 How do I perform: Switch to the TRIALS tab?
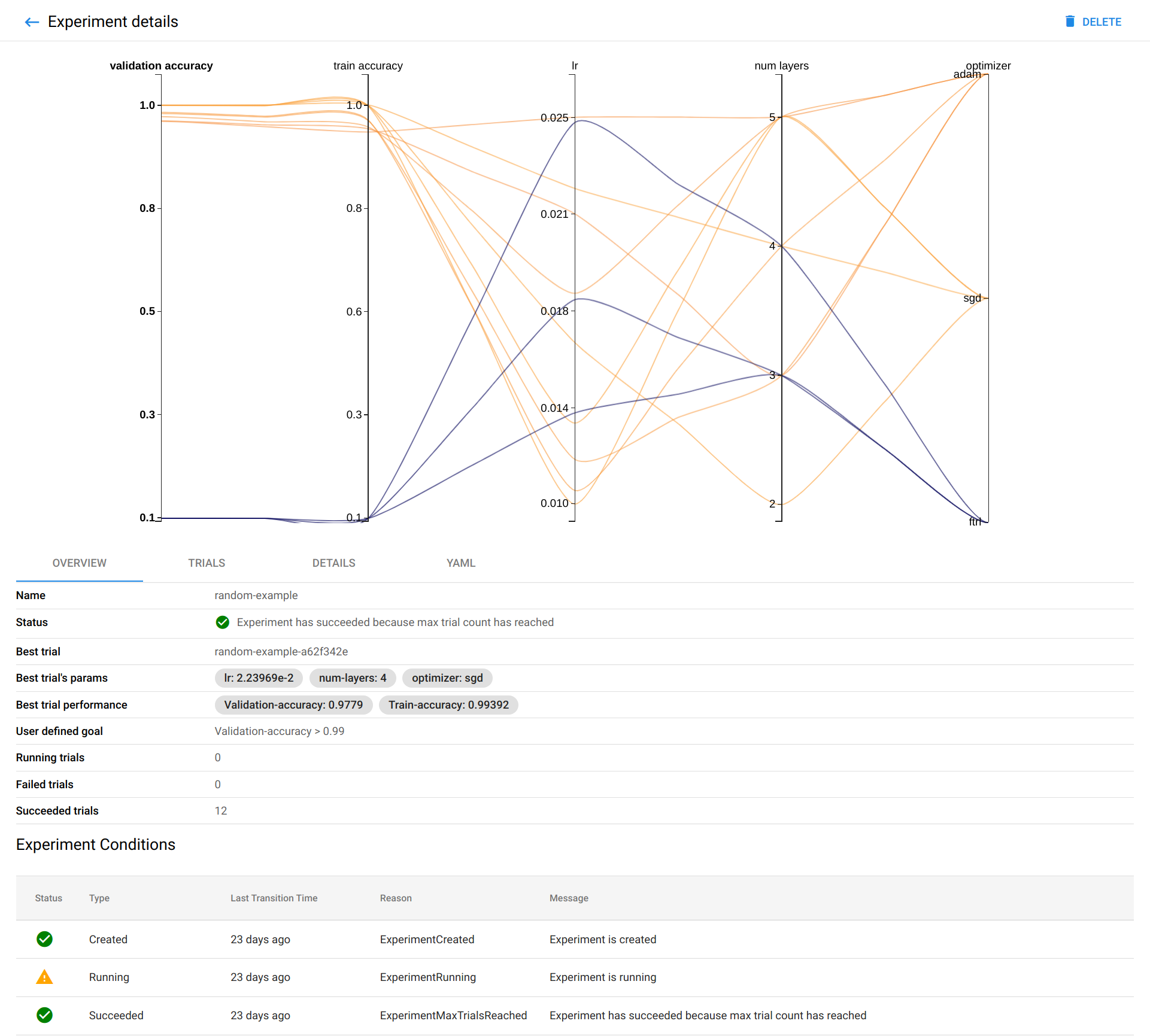[206, 563]
